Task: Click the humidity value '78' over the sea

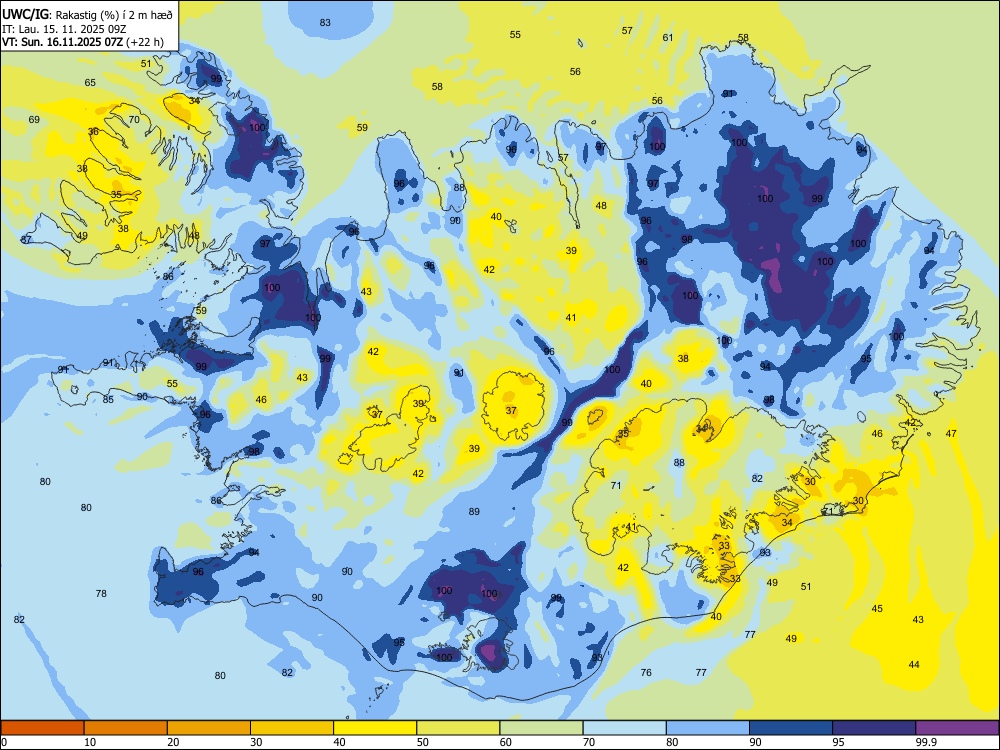Action: [x=101, y=593]
